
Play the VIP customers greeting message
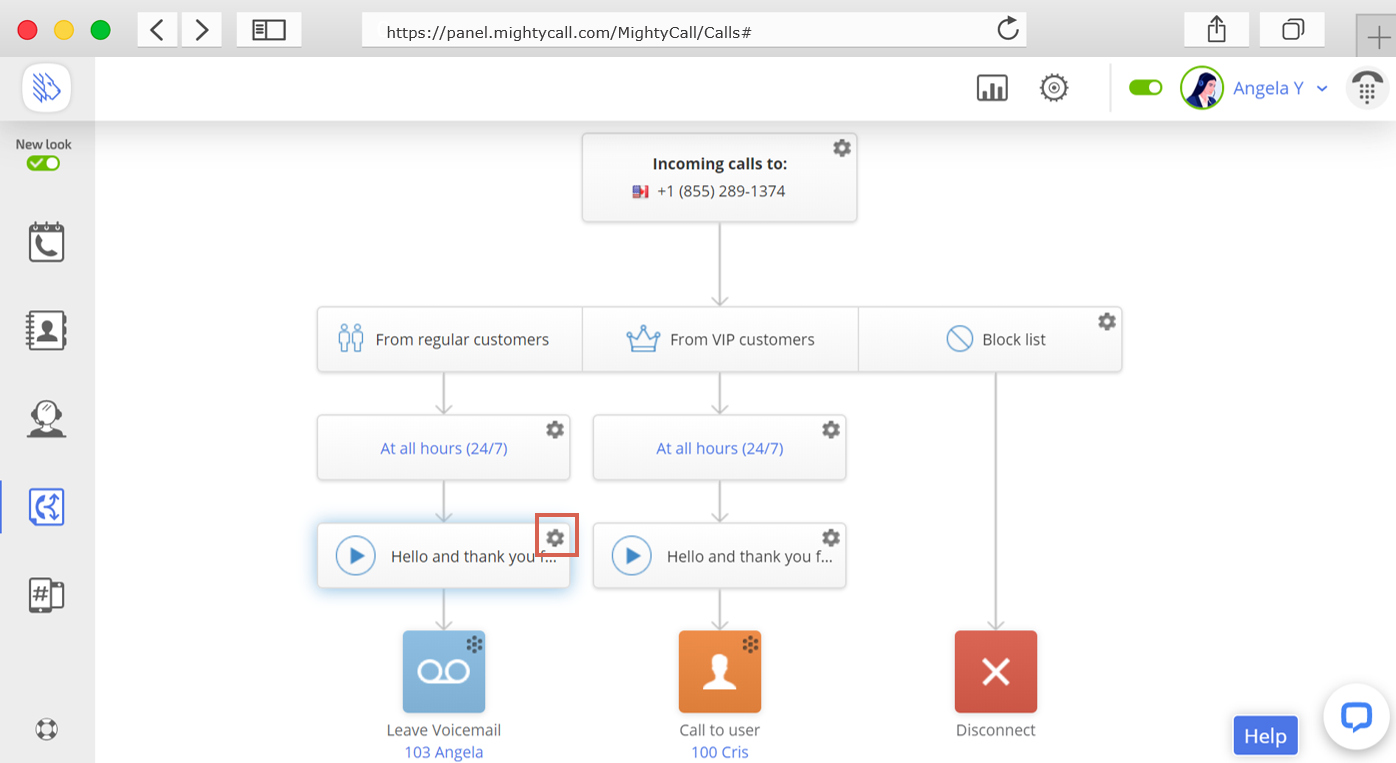pos(632,556)
